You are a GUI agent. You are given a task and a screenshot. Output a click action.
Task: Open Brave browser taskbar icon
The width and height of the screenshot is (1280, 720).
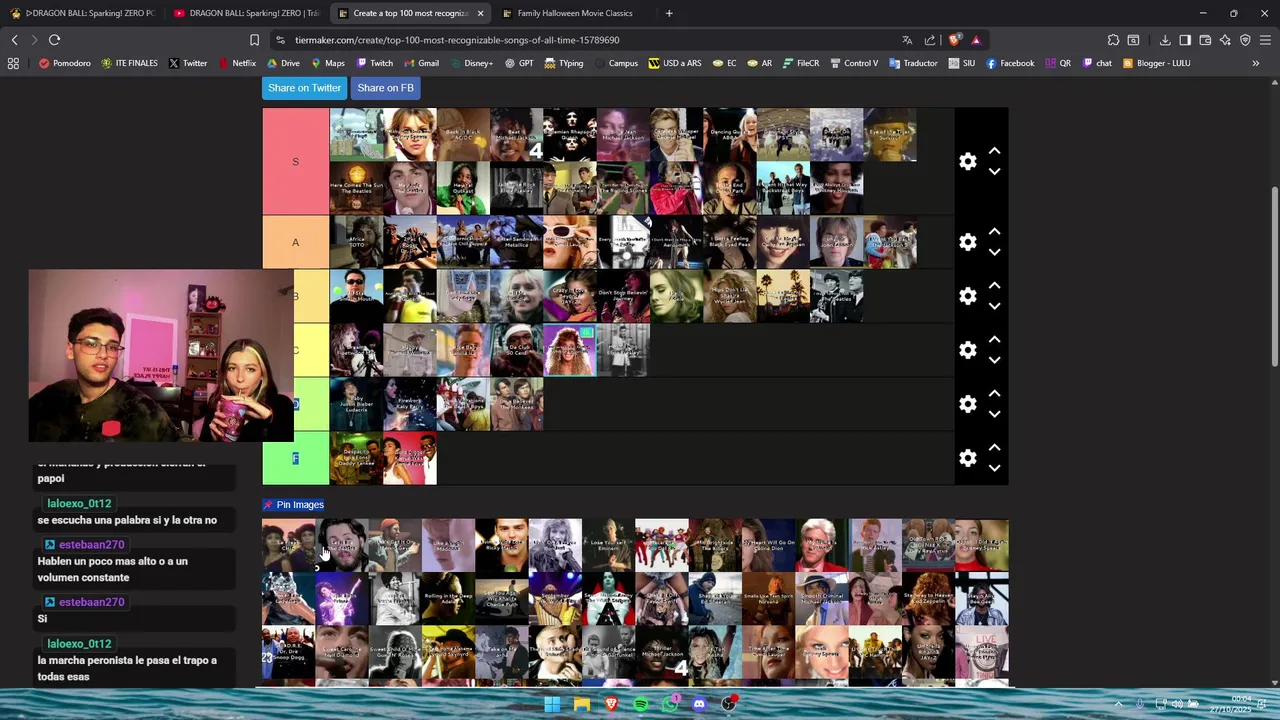point(611,704)
